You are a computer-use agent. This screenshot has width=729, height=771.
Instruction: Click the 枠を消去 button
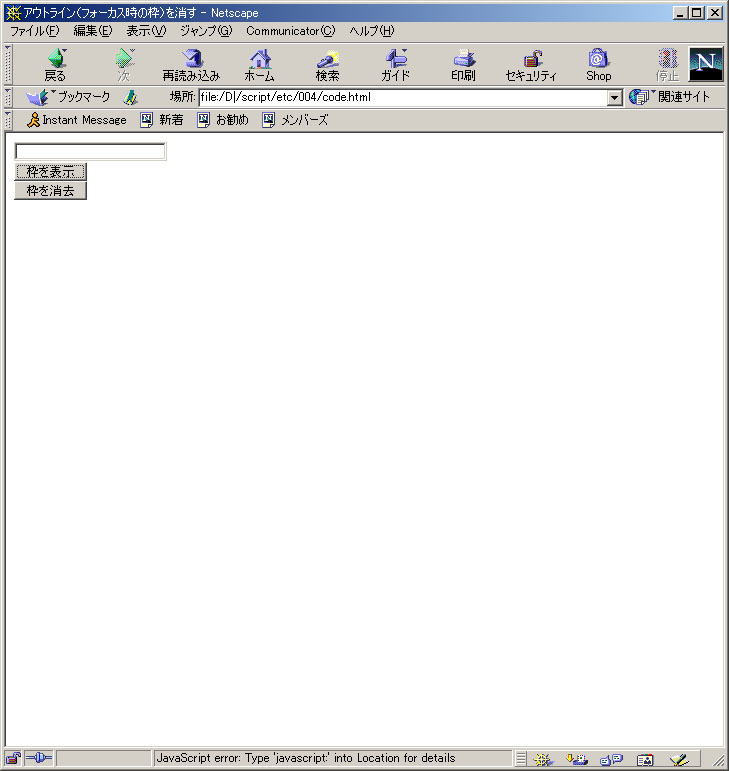point(51,191)
